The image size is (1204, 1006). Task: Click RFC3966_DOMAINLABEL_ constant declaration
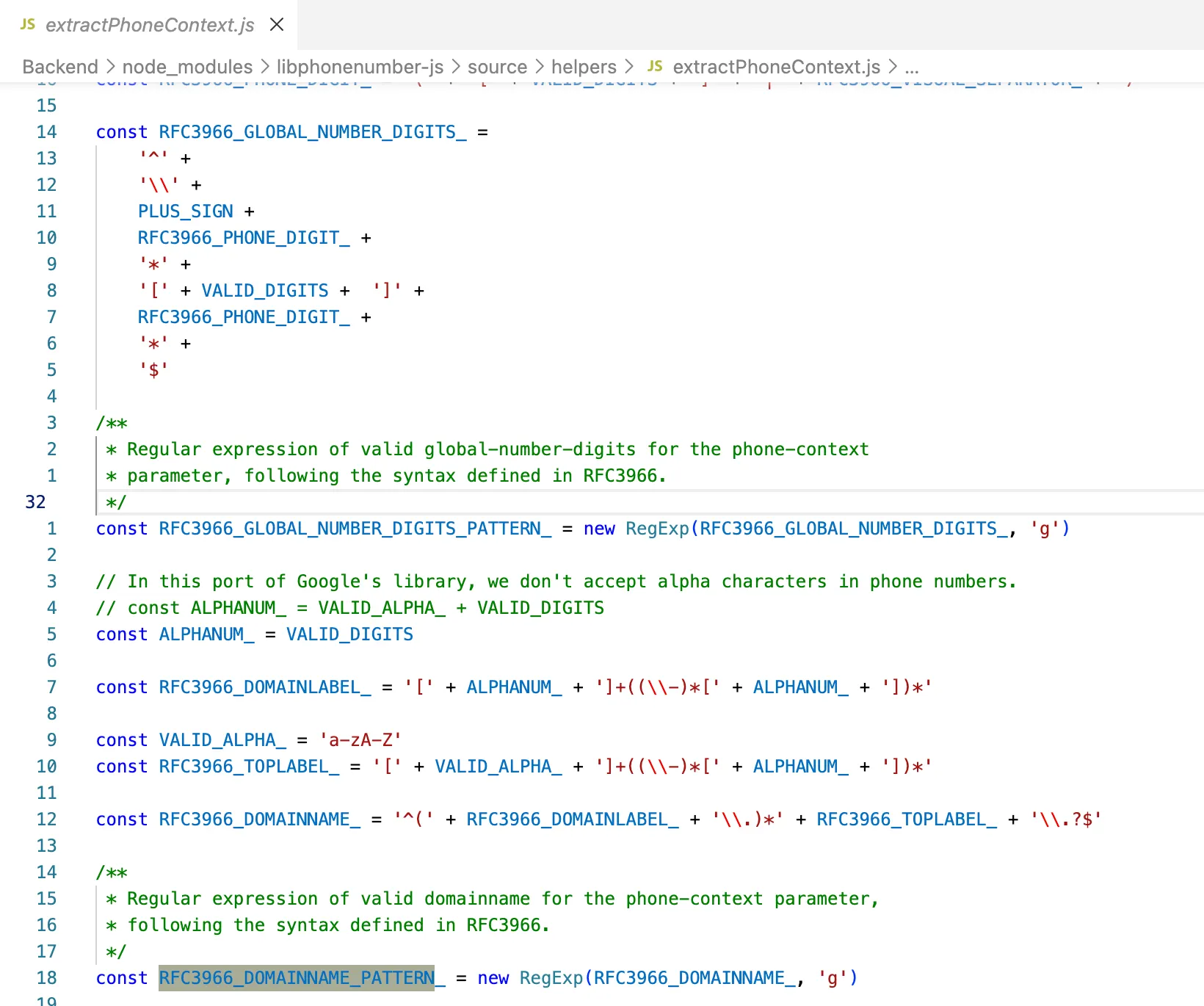[264, 687]
